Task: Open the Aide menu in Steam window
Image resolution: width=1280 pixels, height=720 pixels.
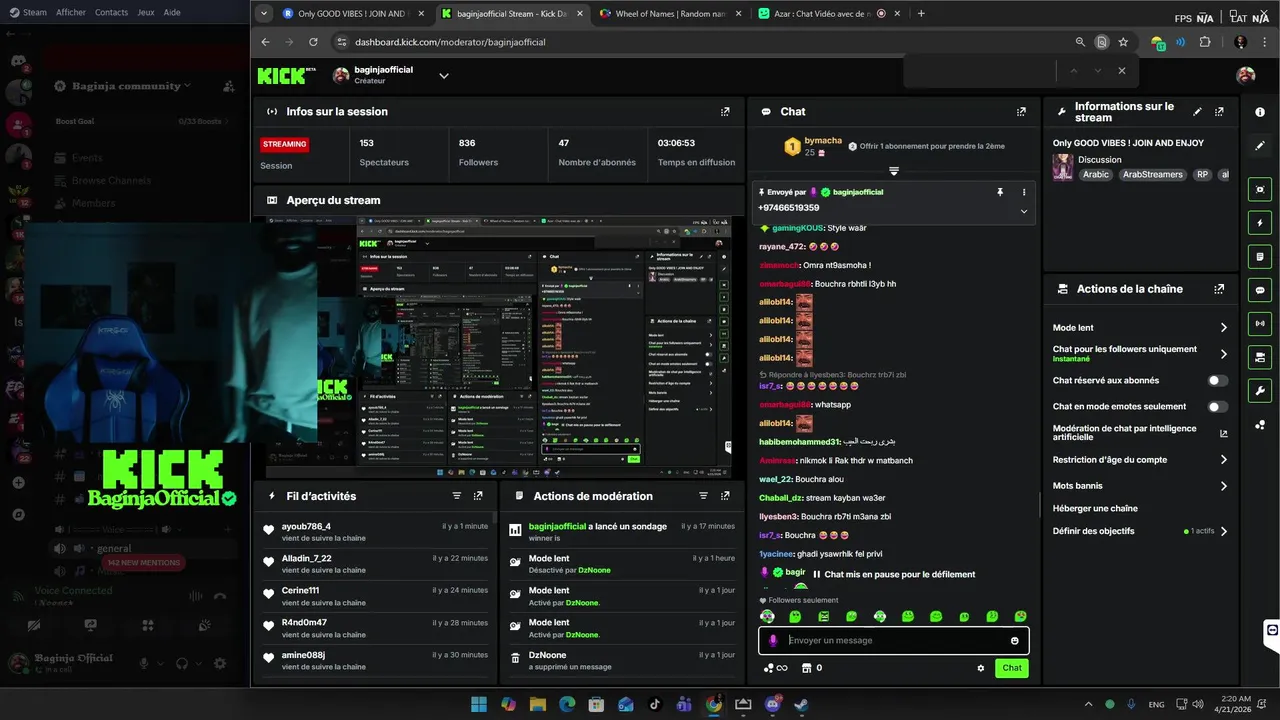Action: 172,13
